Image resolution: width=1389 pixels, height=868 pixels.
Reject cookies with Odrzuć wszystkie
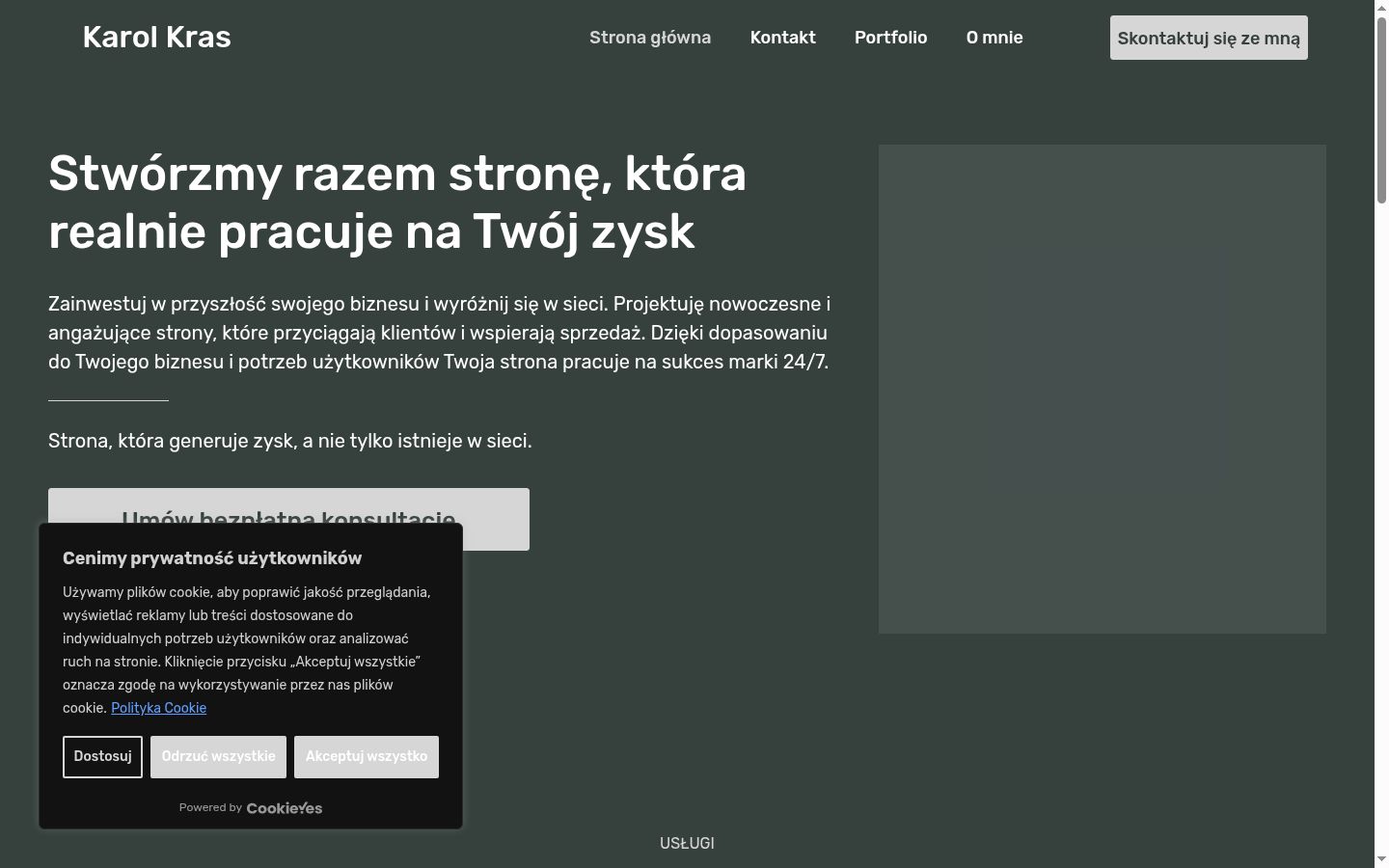pyautogui.click(x=218, y=756)
